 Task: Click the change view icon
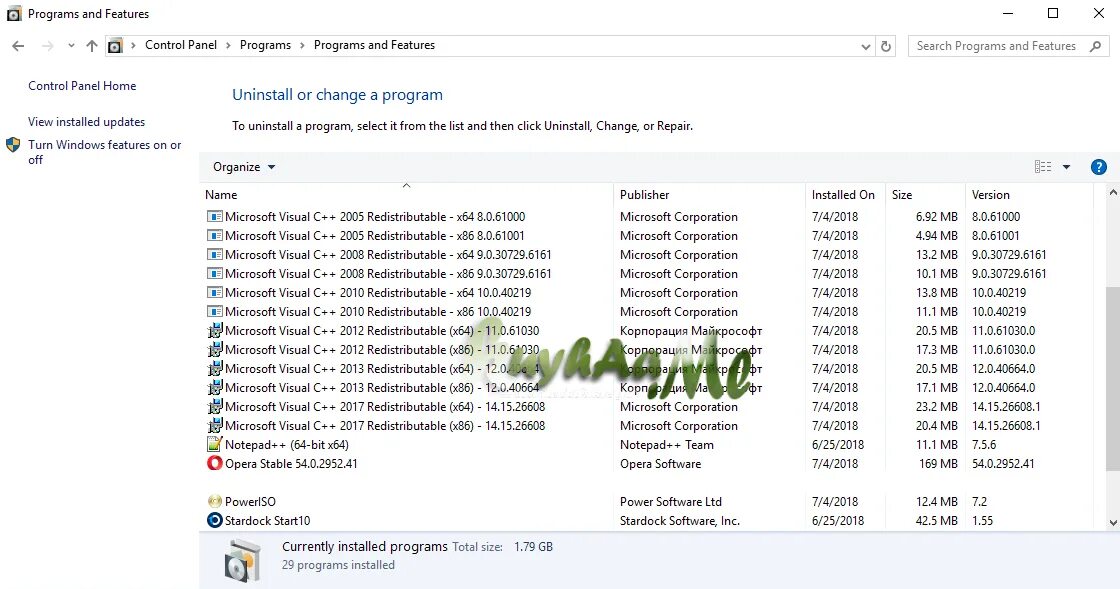pos(1043,166)
